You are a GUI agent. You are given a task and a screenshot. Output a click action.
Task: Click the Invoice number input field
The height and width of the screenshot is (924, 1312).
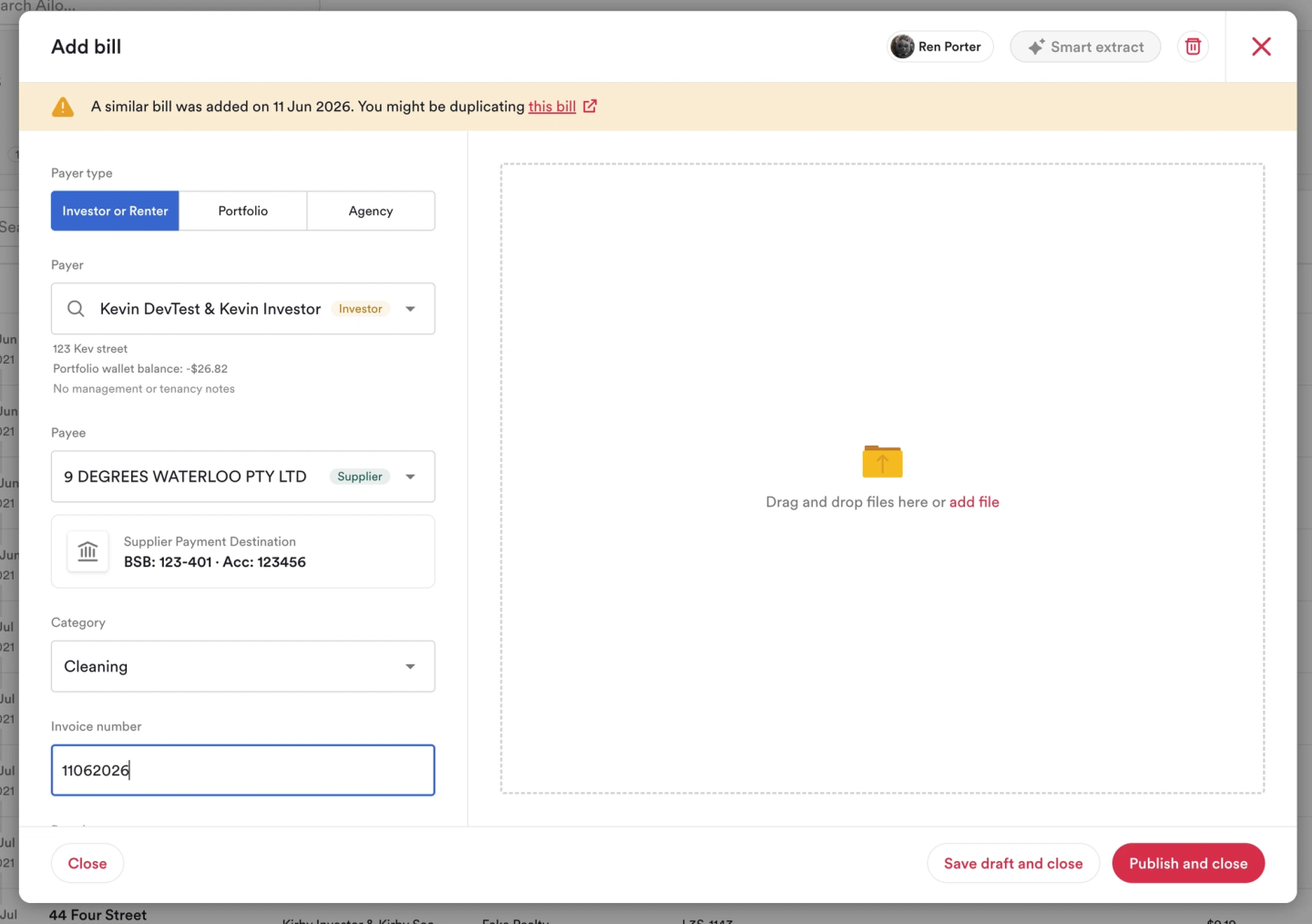(243, 770)
